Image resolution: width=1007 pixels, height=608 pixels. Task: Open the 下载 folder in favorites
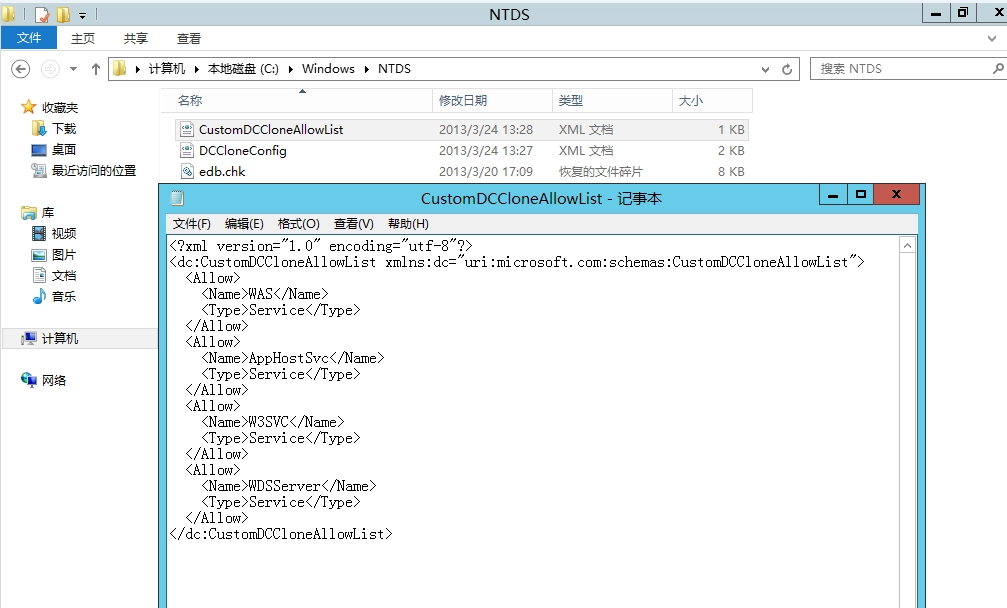tap(63, 129)
